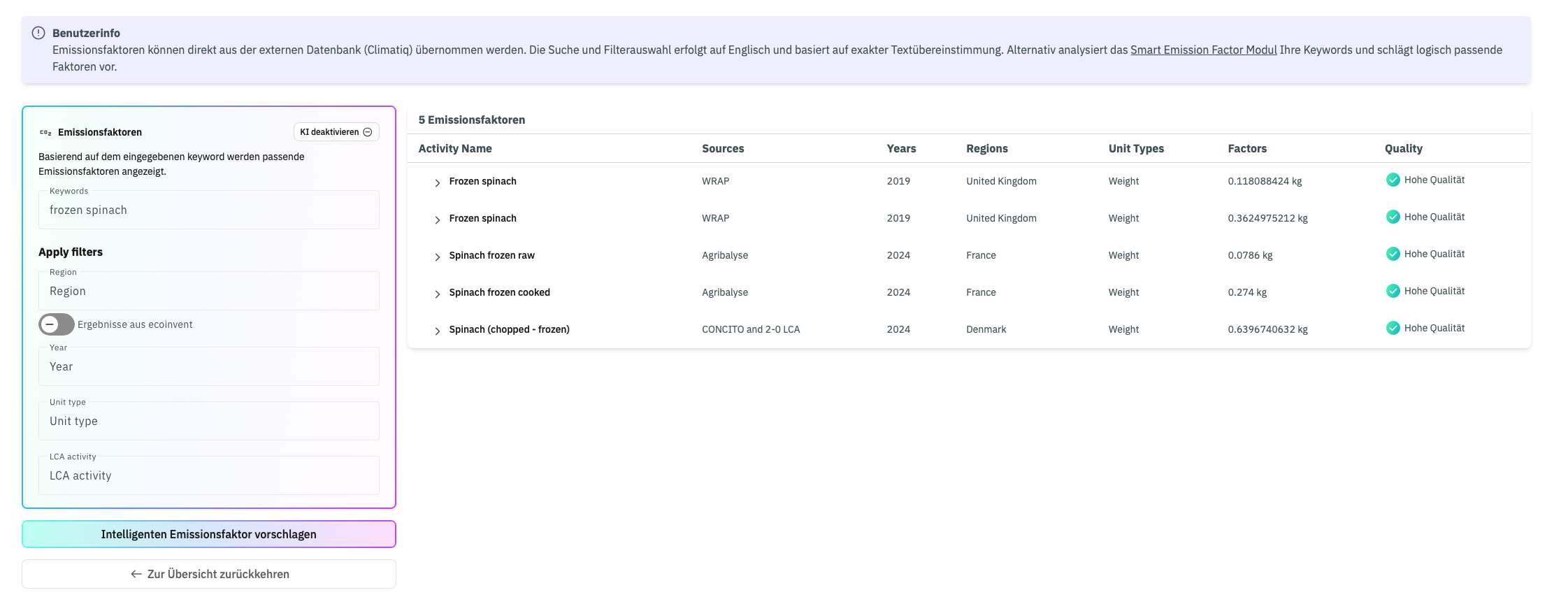Click the back arrow icon for Zur Übersicht
Viewport: 1568px width, 597px height.
click(x=136, y=574)
